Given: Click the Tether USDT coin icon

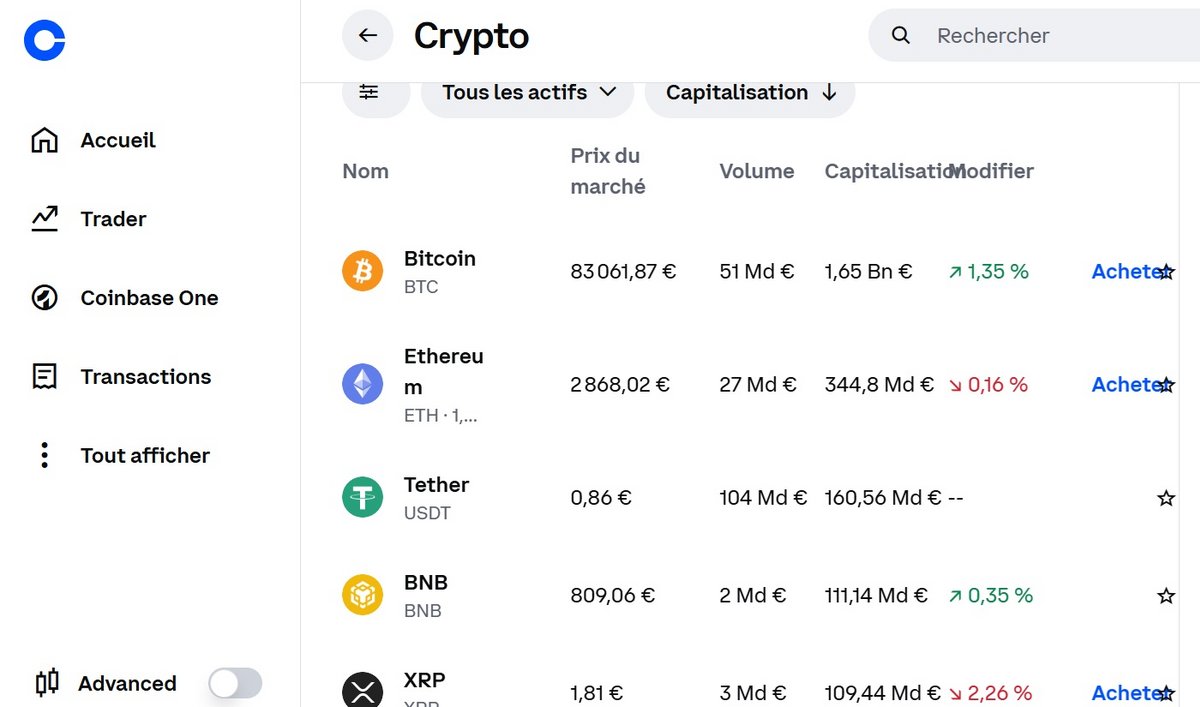Looking at the screenshot, I should tap(362, 497).
